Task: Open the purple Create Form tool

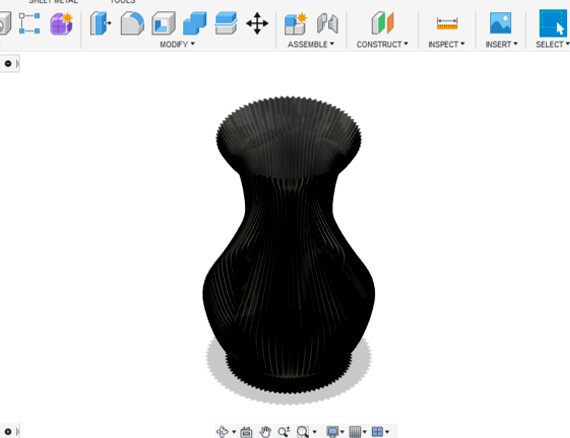Action: click(x=61, y=24)
